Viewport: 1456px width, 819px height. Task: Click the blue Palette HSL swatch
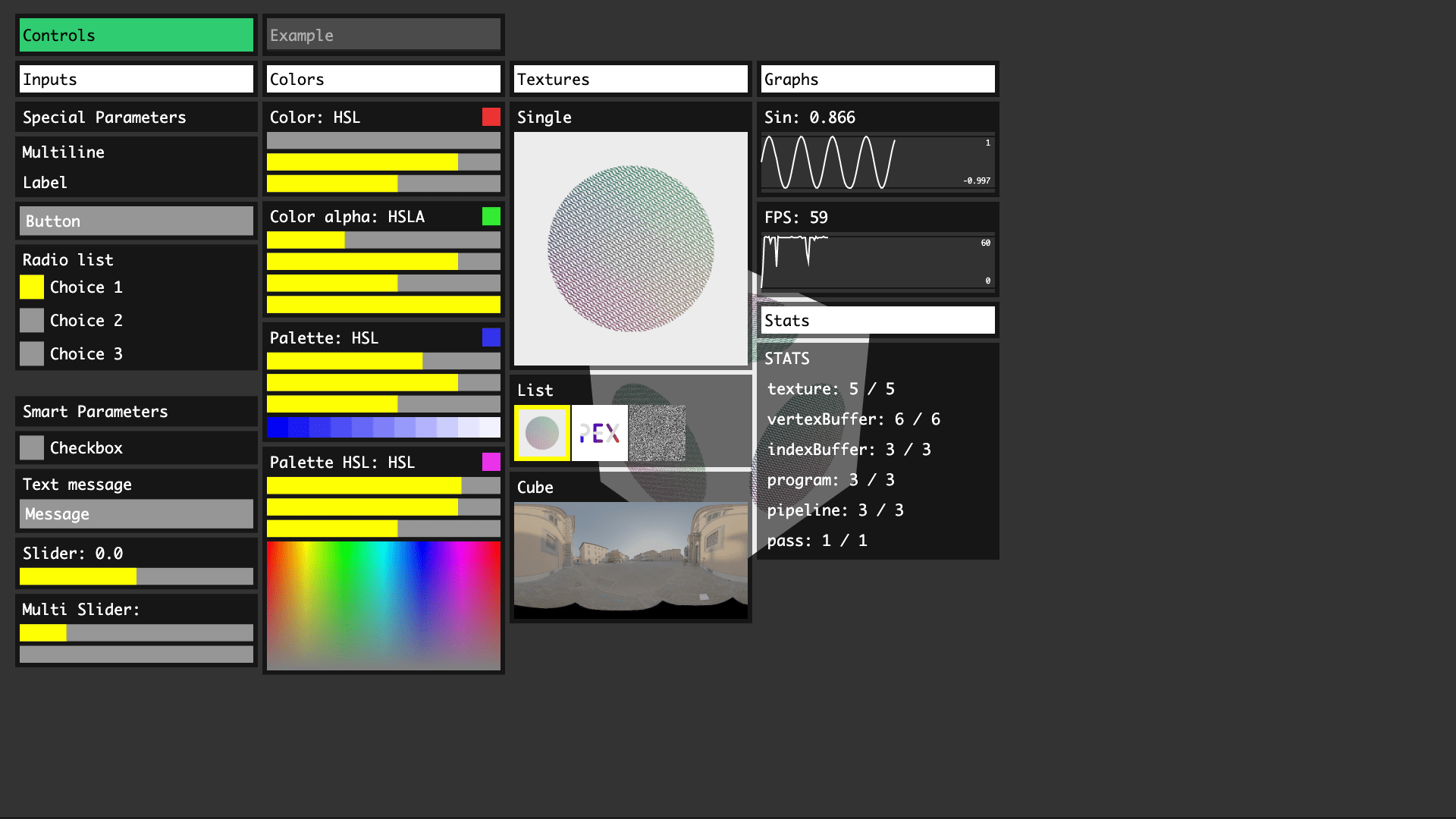click(x=491, y=337)
